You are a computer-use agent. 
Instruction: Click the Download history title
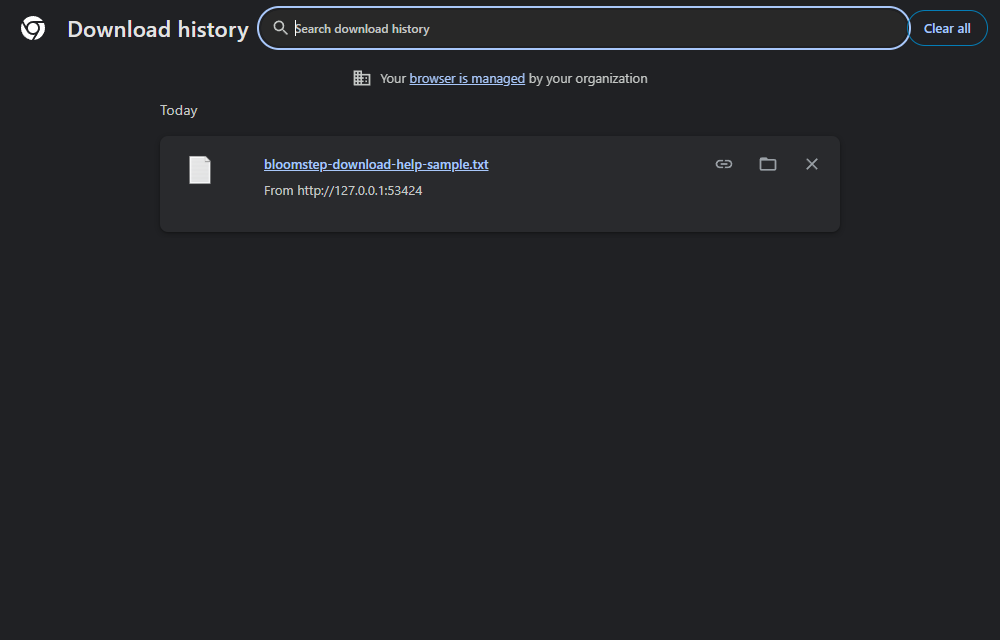158,29
